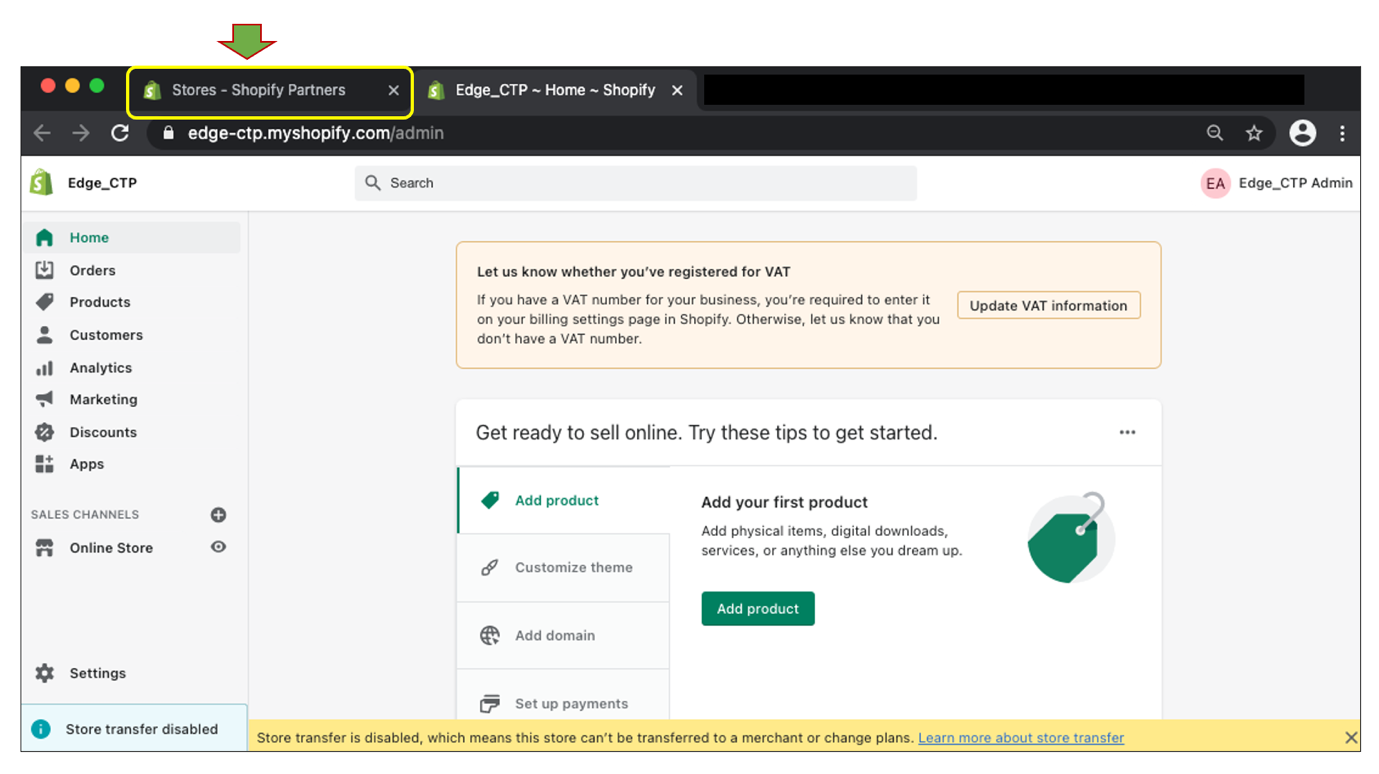This screenshot has height=774, width=1379.
Task: Click the Online Store storefront icon
Action: (44, 548)
